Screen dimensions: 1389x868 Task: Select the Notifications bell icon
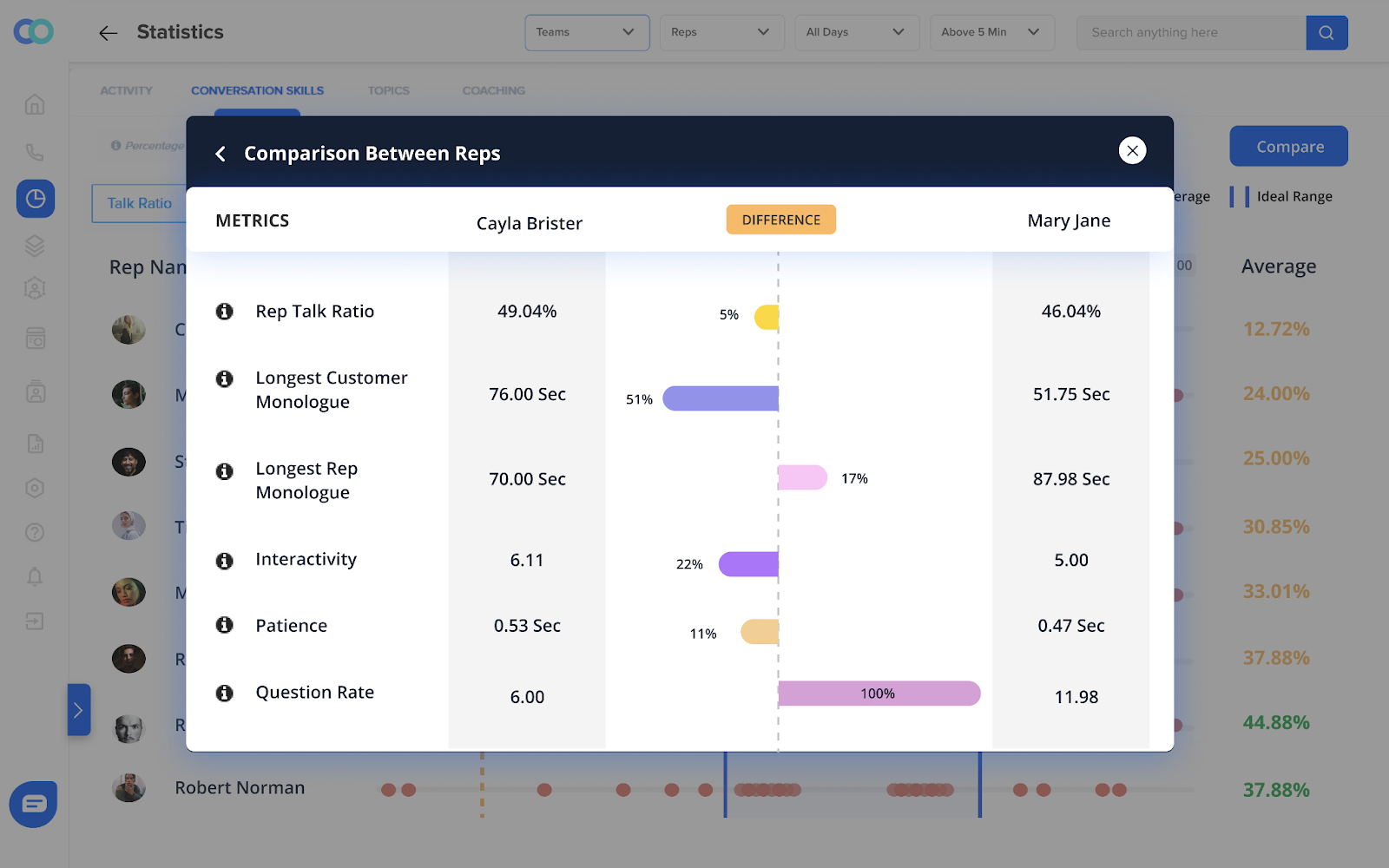tap(34, 576)
